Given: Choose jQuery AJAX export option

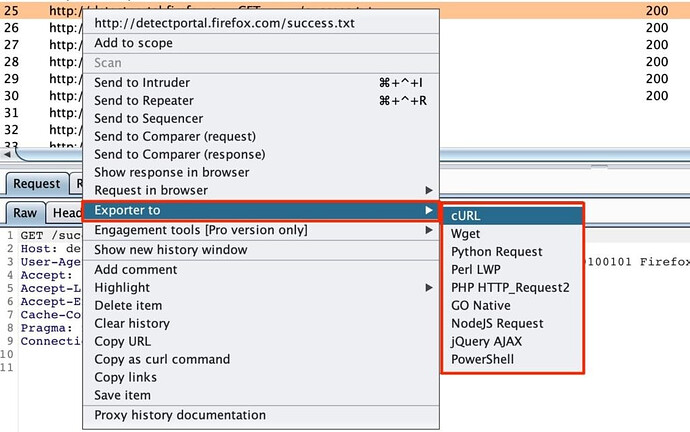Looking at the screenshot, I should [484, 341].
